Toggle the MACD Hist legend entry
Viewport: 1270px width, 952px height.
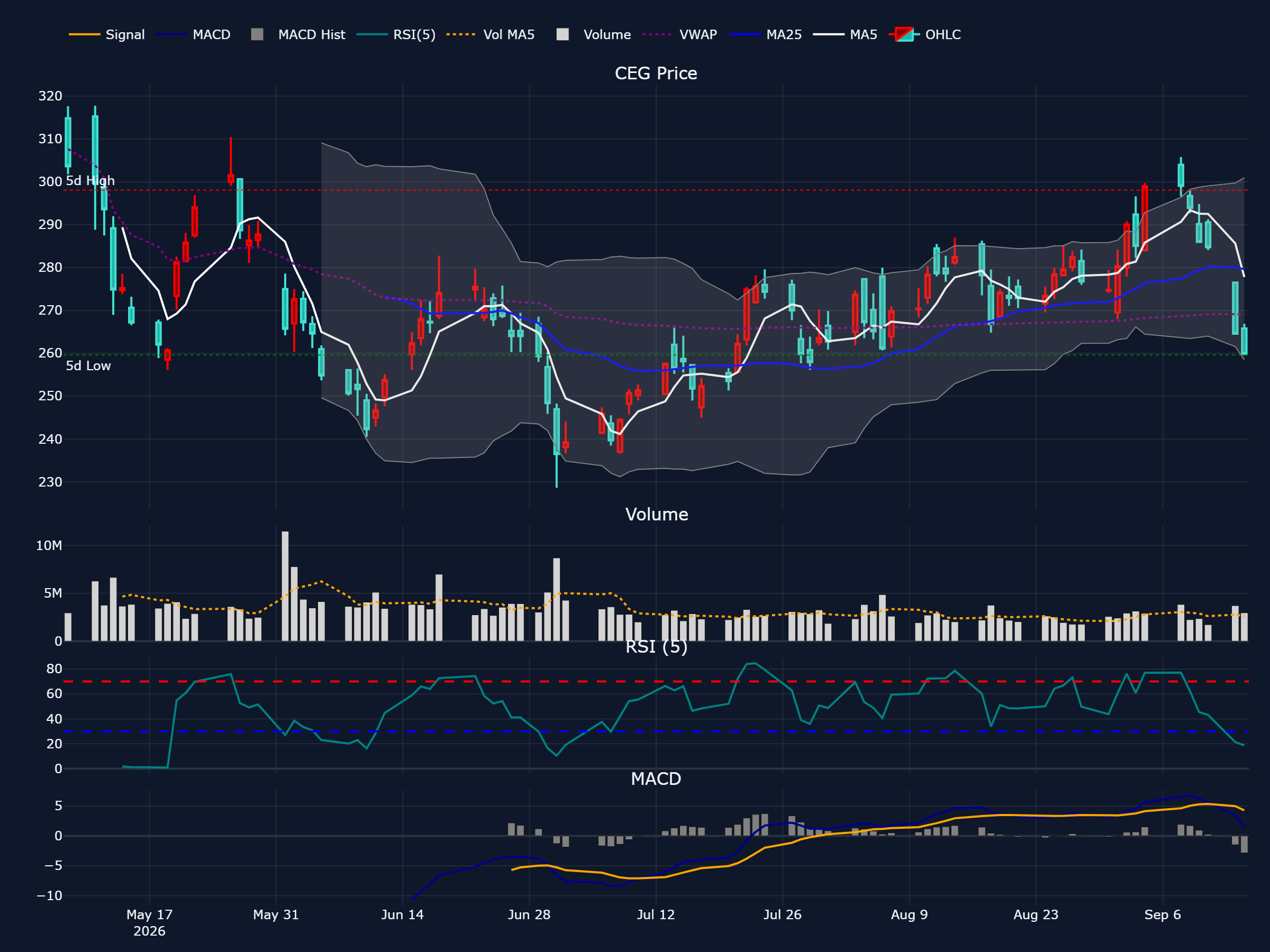pos(298,34)
